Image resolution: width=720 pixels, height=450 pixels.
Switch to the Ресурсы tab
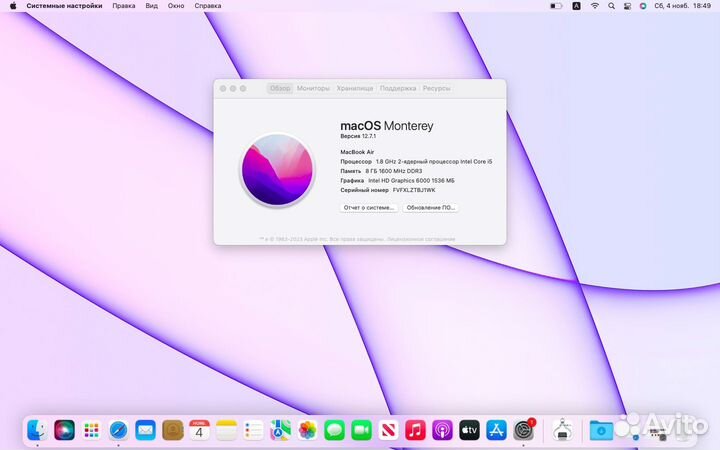436,88
